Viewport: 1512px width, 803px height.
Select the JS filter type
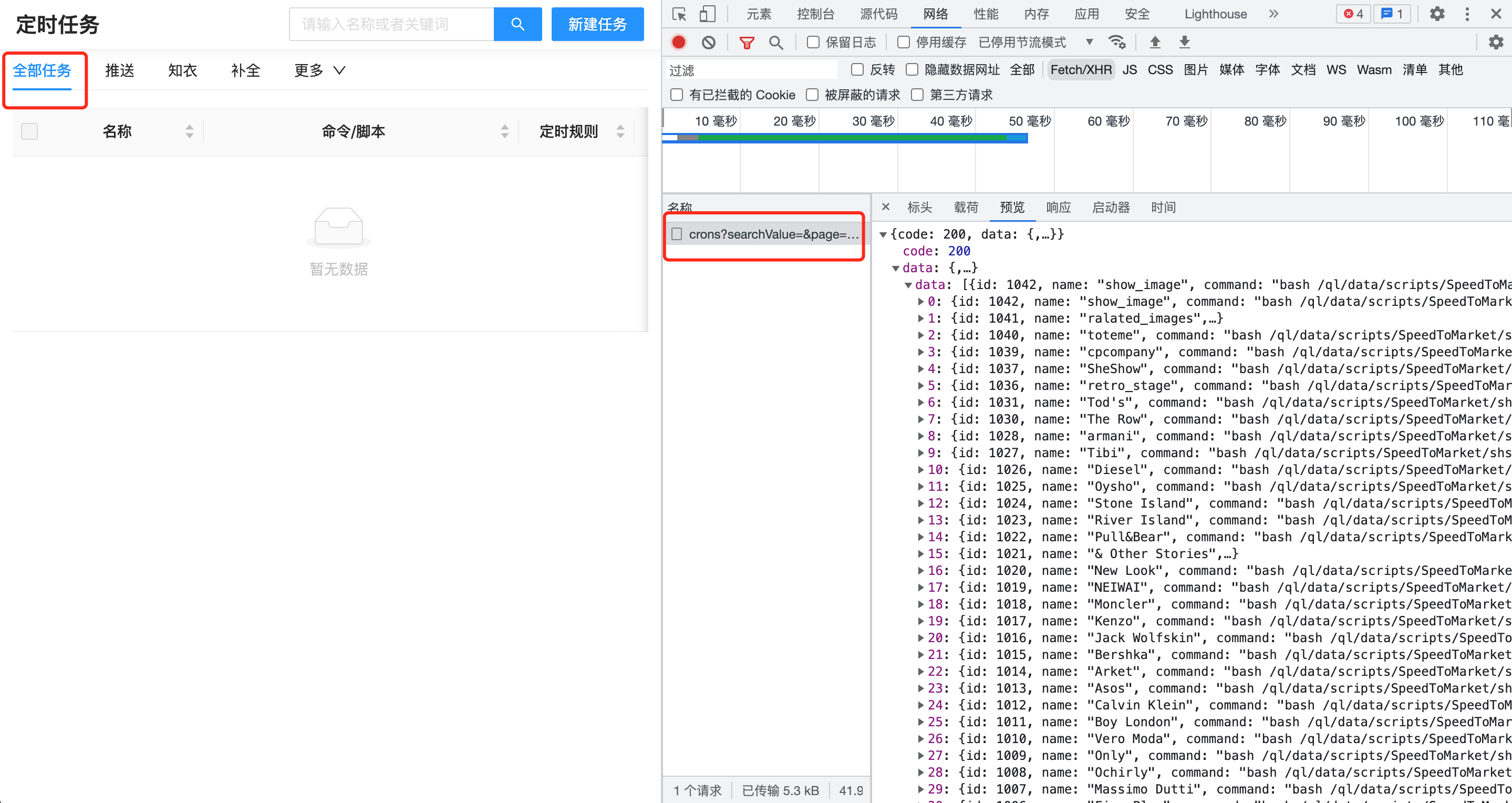coord(1130,70)
